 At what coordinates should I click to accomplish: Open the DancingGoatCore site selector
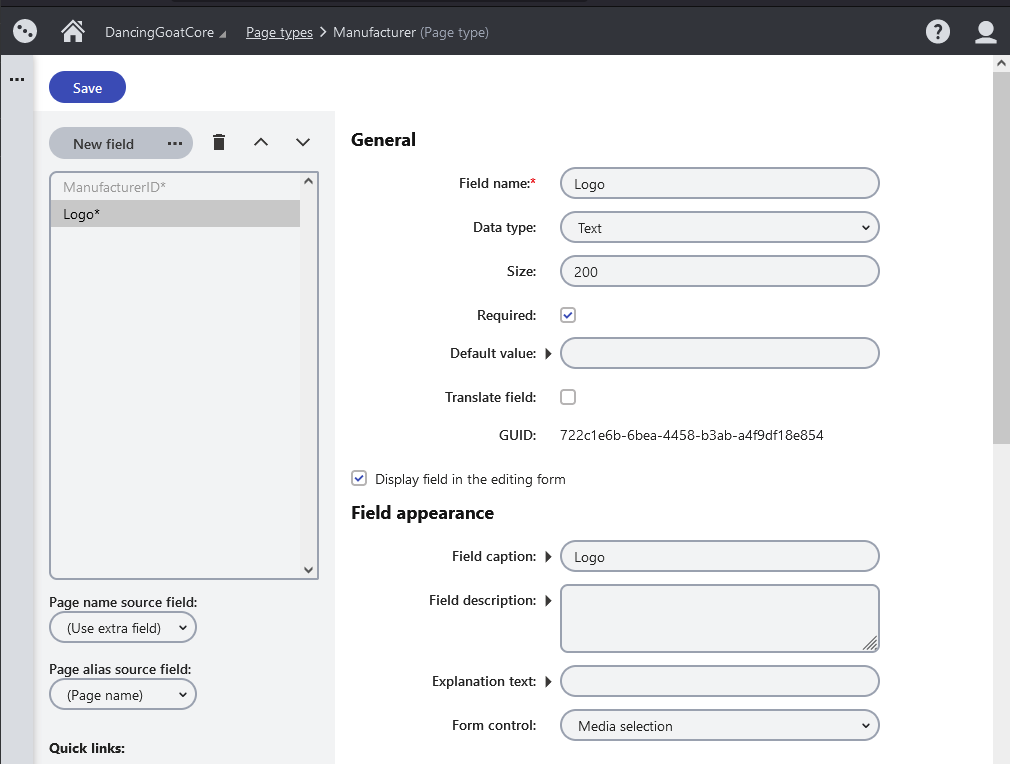[166, 32]
